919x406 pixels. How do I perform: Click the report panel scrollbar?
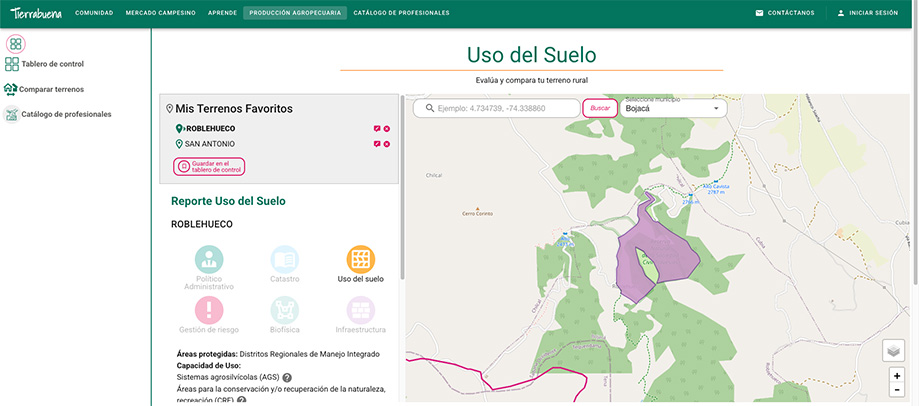pyautogui.click(x=402, y=187)
